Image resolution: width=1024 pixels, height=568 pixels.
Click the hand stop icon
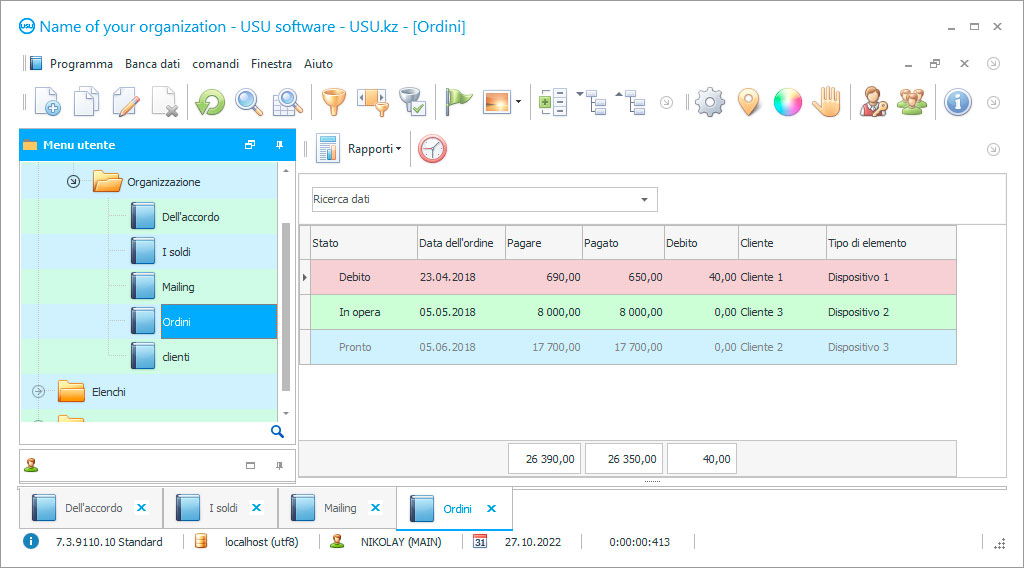tap(827, 102)
